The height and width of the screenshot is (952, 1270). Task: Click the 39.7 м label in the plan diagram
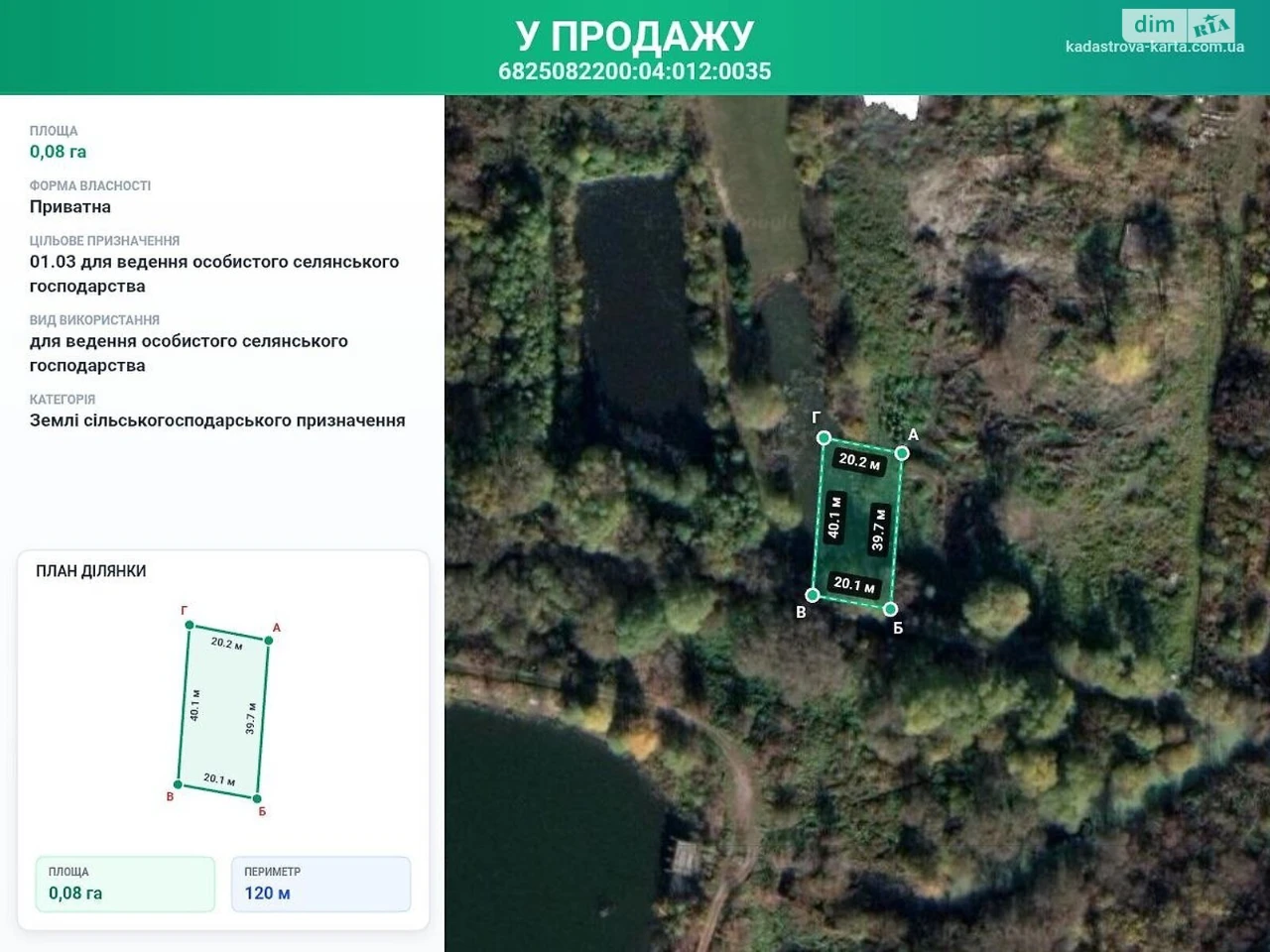pyautogui.click(x=251, y=718)
